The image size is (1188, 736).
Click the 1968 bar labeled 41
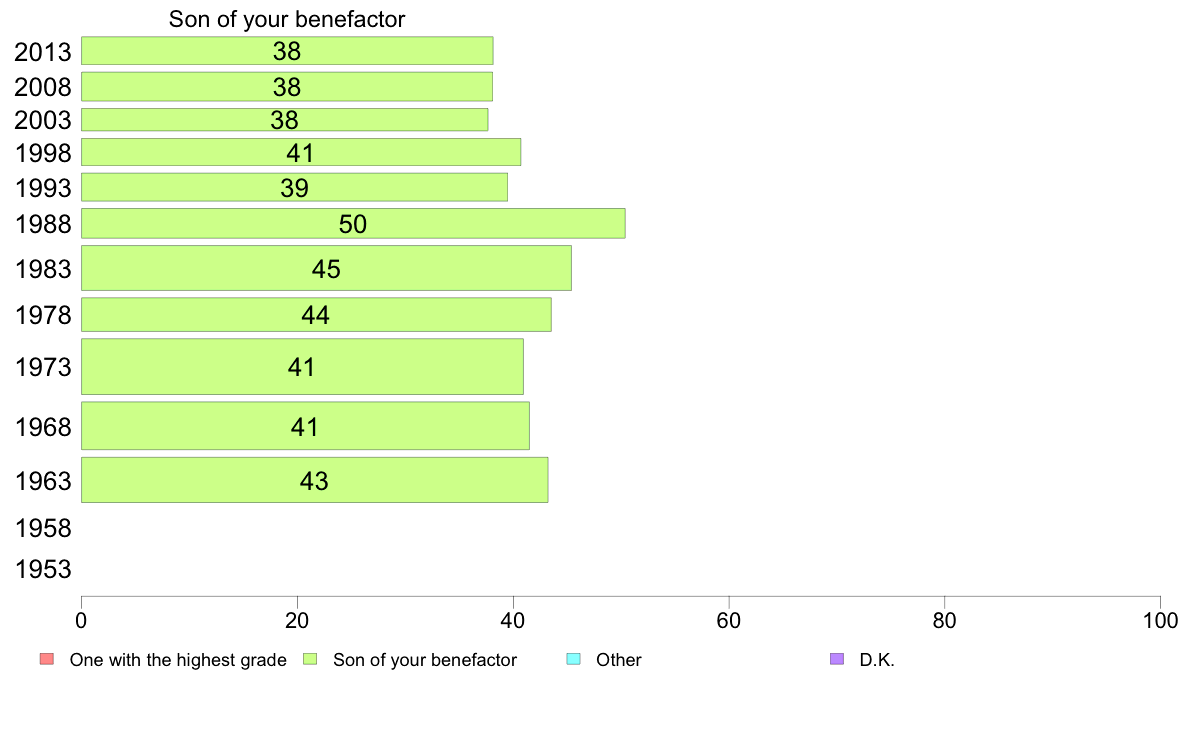click(x=305, y=426)
